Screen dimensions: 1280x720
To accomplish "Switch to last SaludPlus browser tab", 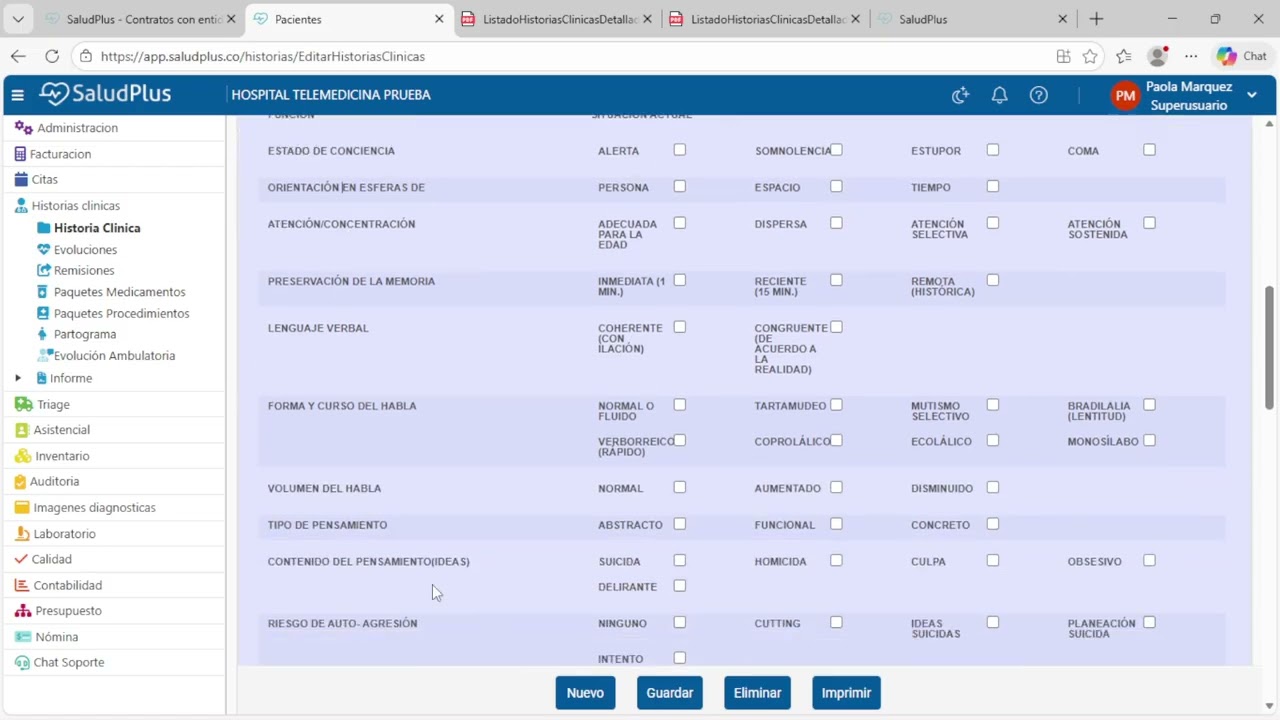I will point(973,19).
